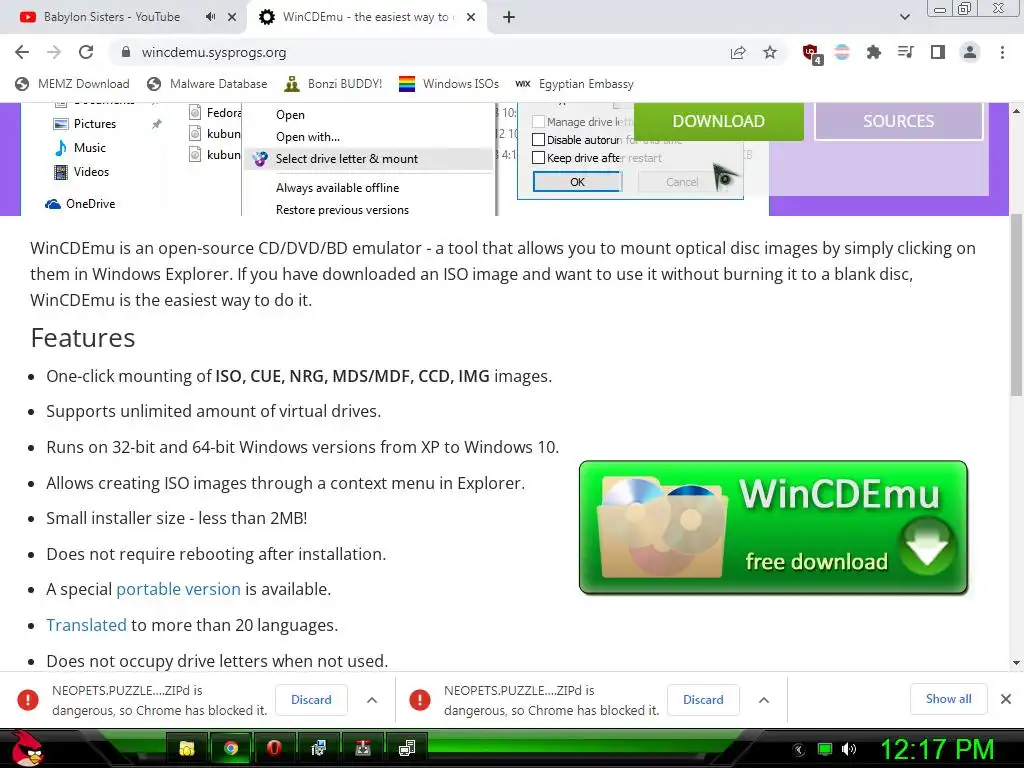
Task: Open the Egyptian Embassy bookmark
Action: (x=575, y=84)
